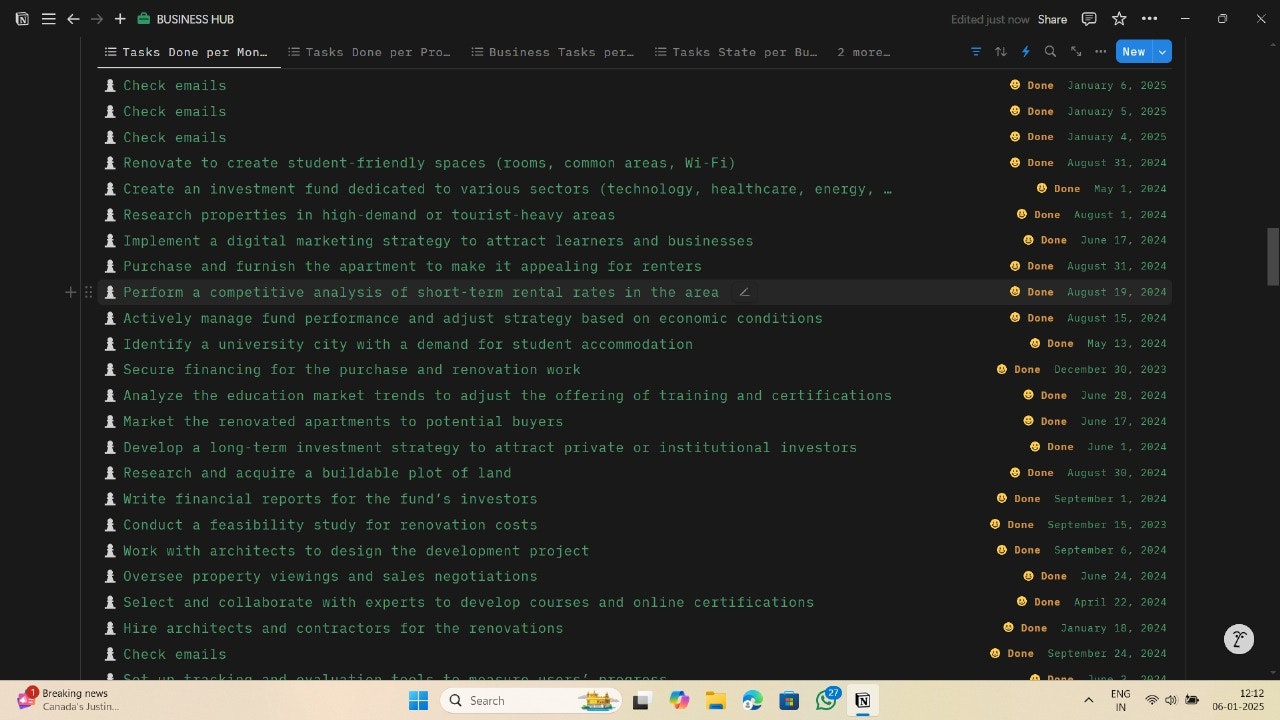Click the Done status dated December 30, 2023
Screen dimensions: 1280x720
pyautogui.click(x=1018, y=370)
